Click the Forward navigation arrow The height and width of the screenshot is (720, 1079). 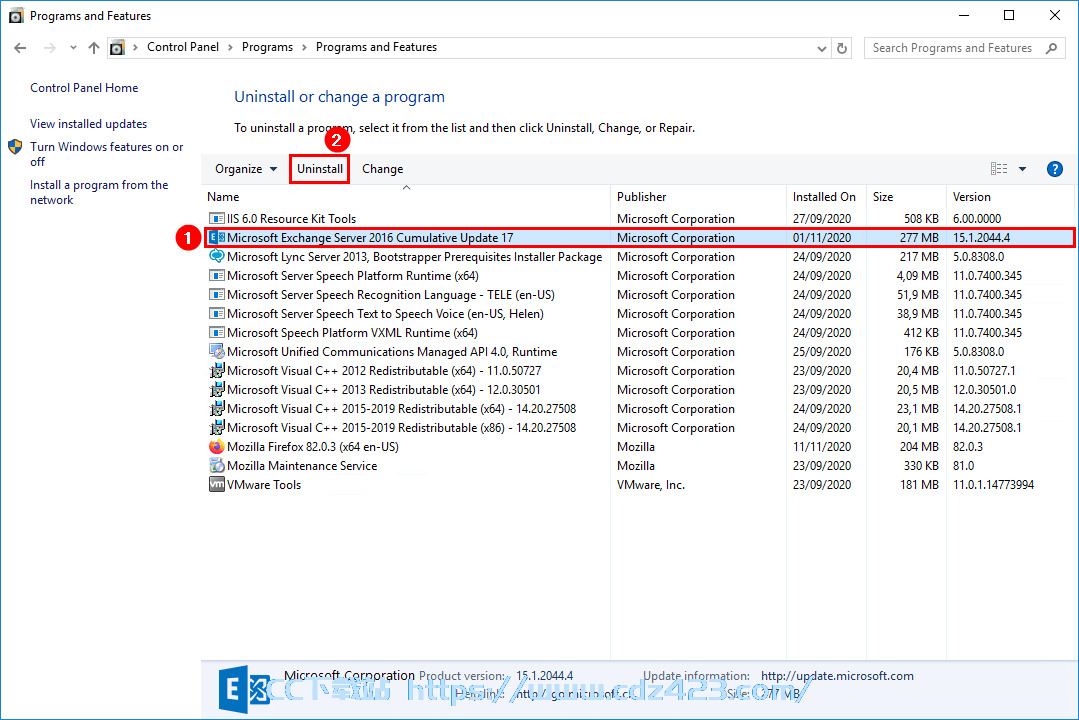pyautogui.click(x=50, y=47)
